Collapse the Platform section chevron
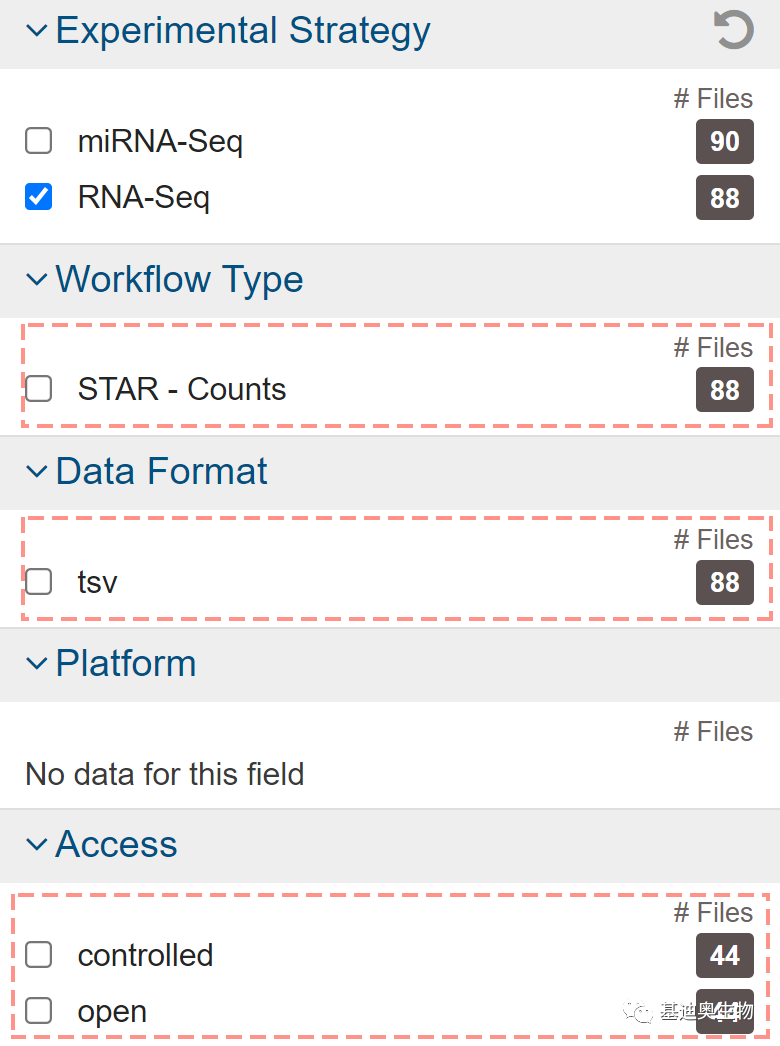Image resolution: width=780 pixels, height=1046 pixels. click(x=36, y=663)
